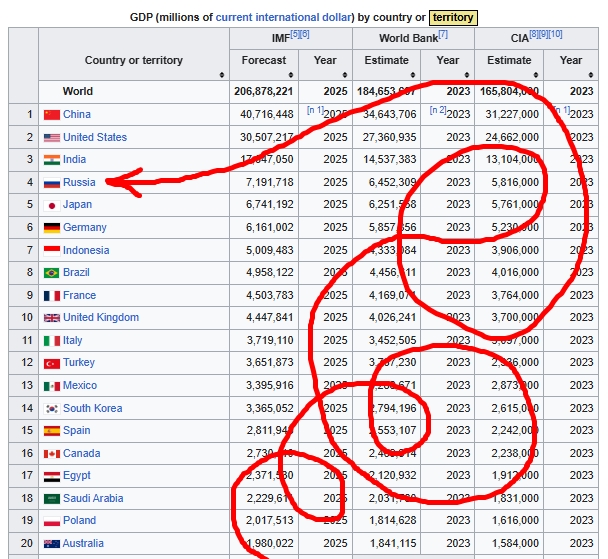
Task: Open the India country link
Action: [x=74, y=159]
